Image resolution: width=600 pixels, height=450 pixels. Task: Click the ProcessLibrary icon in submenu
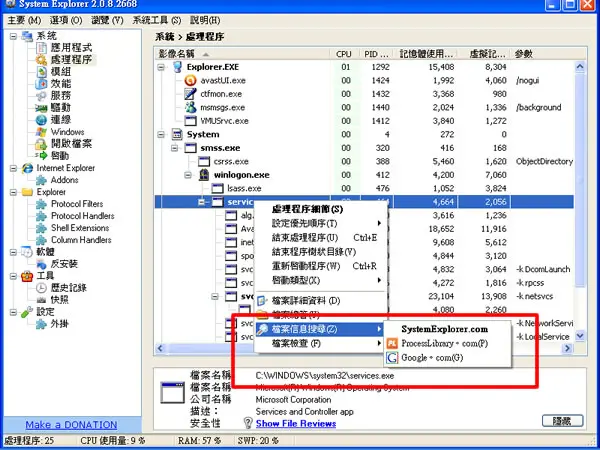pos(392,343)
